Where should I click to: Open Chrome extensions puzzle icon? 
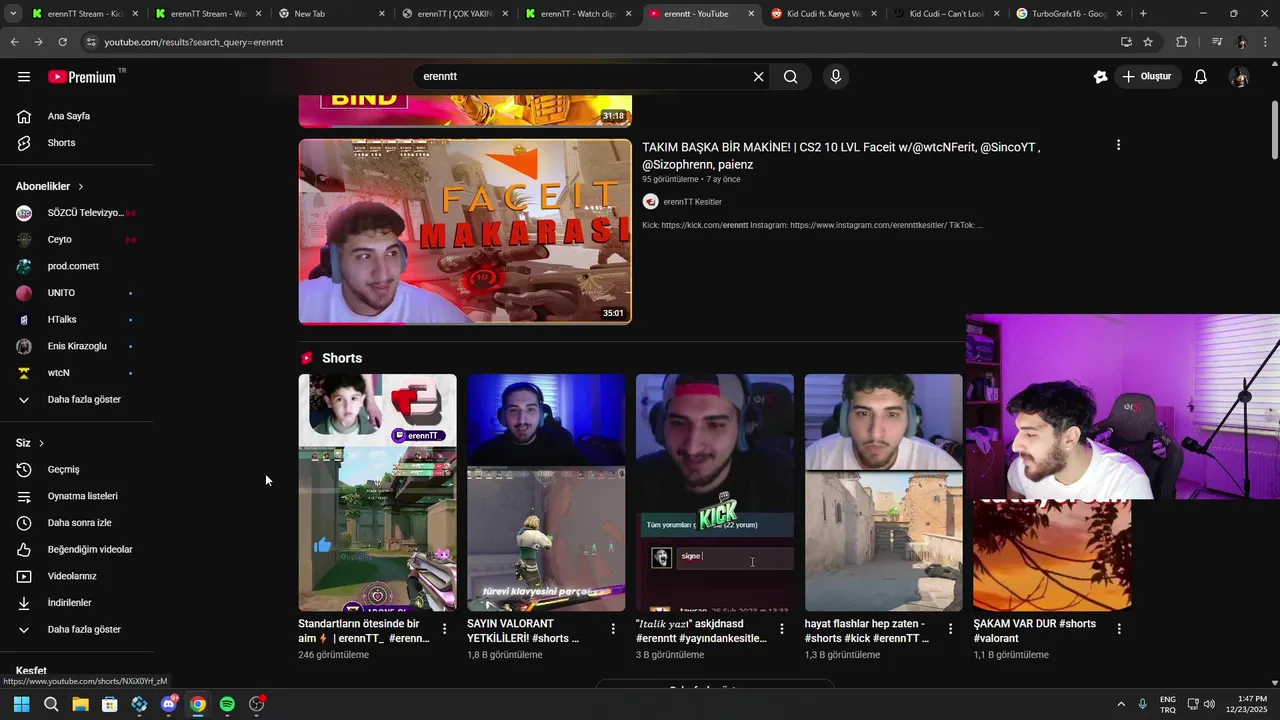(x=1181, y=42)
